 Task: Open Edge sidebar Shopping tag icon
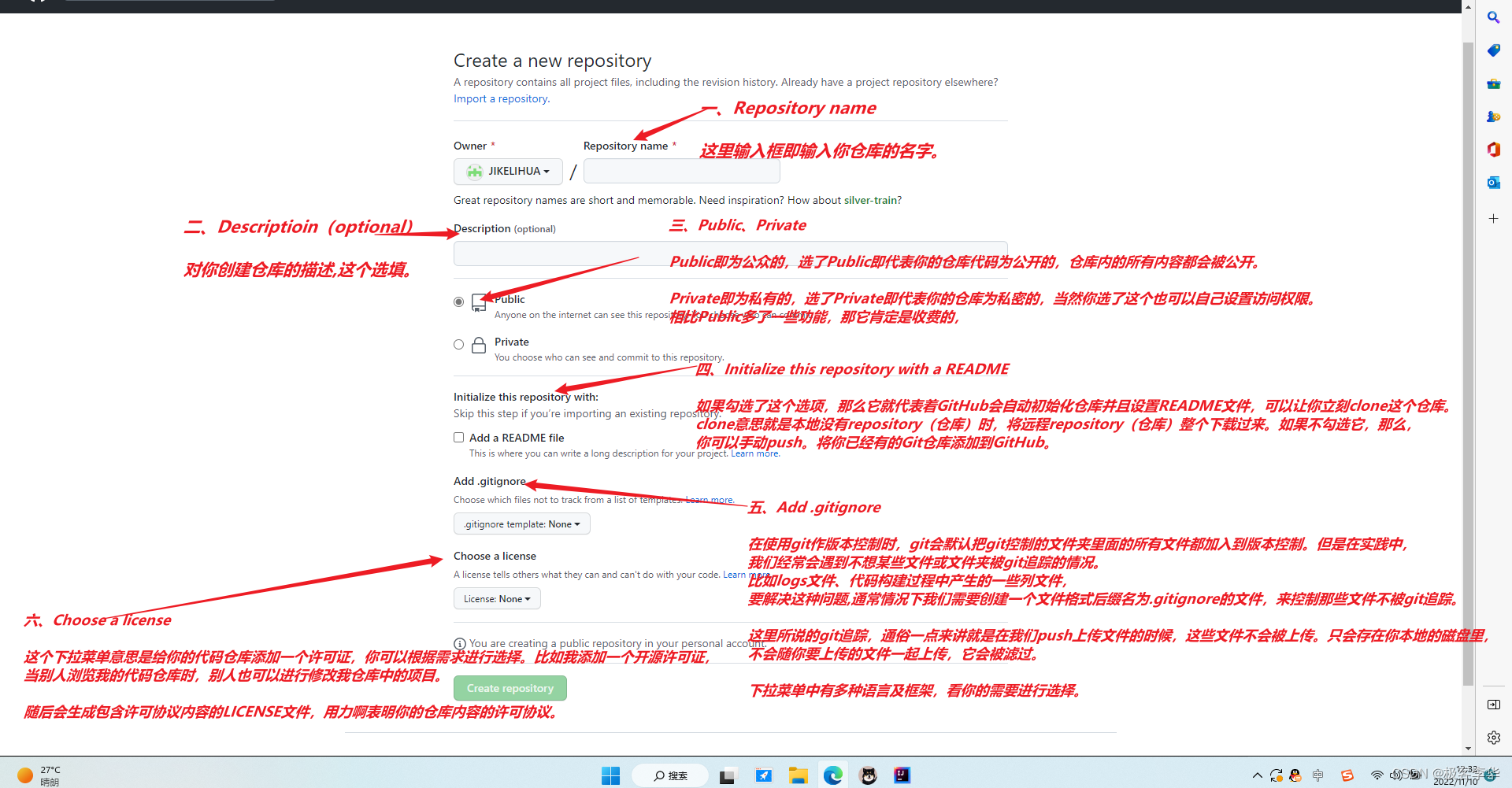pyautogui.click(x=1493, y=50)
